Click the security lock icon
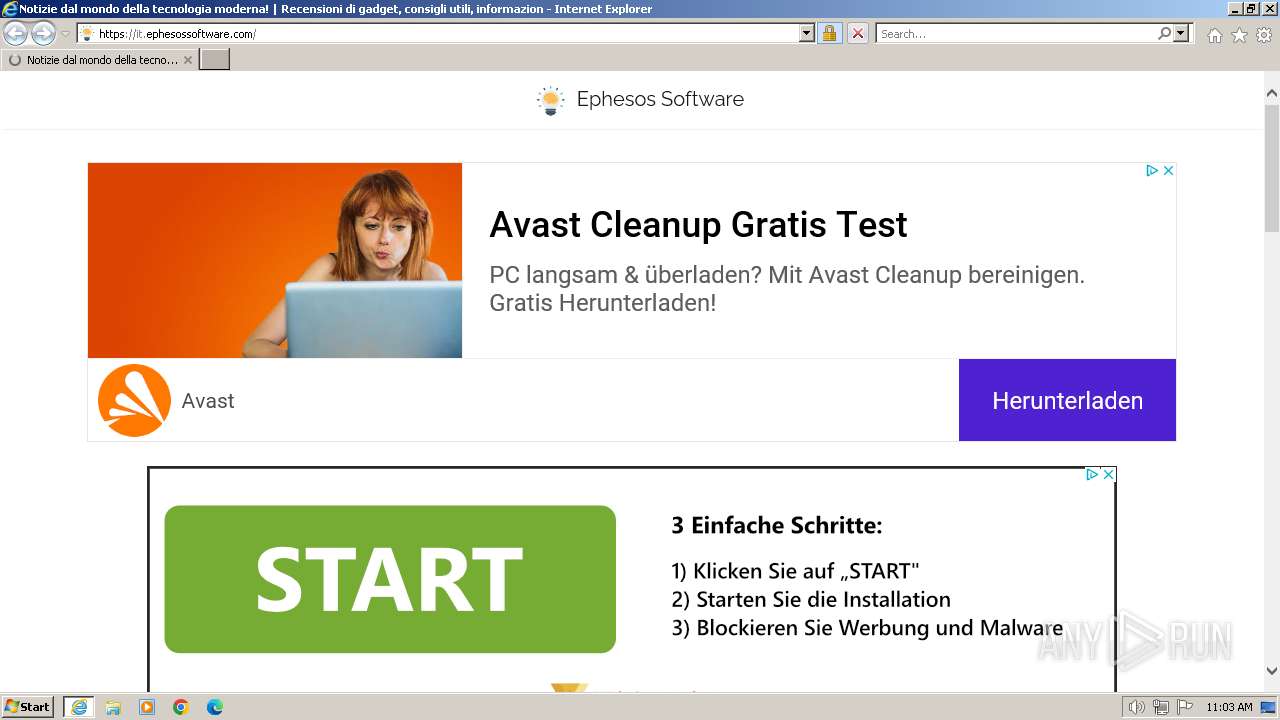 pyautogui.click(x=829, y=33)
